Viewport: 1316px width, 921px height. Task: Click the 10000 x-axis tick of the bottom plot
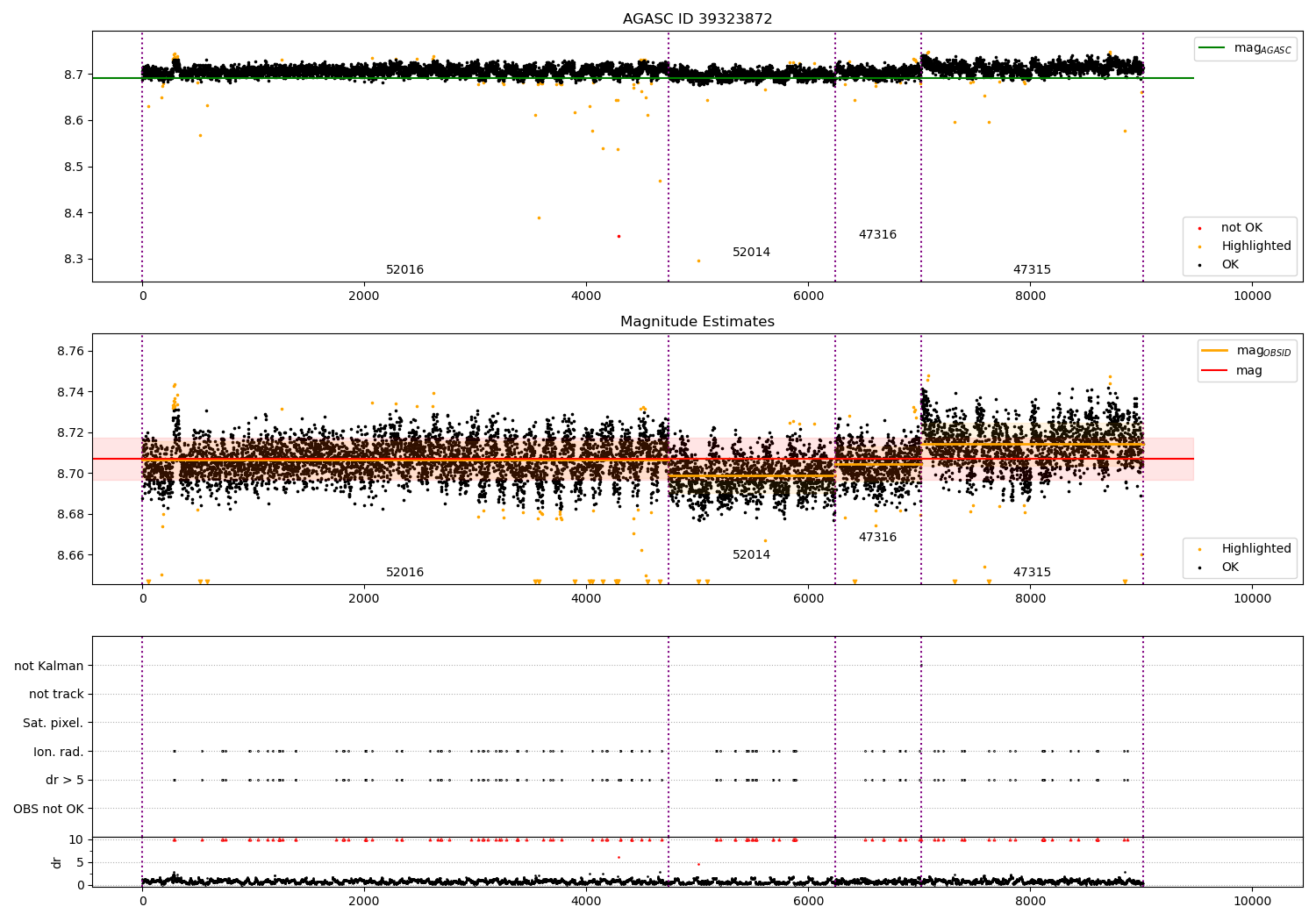(1252, 901)
